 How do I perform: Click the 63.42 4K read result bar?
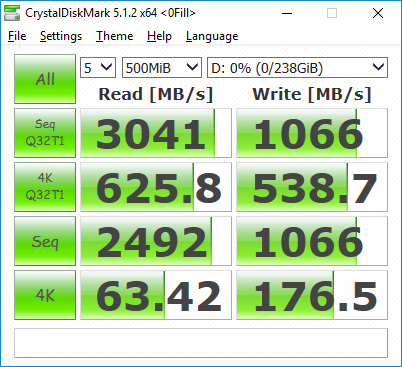156,295
